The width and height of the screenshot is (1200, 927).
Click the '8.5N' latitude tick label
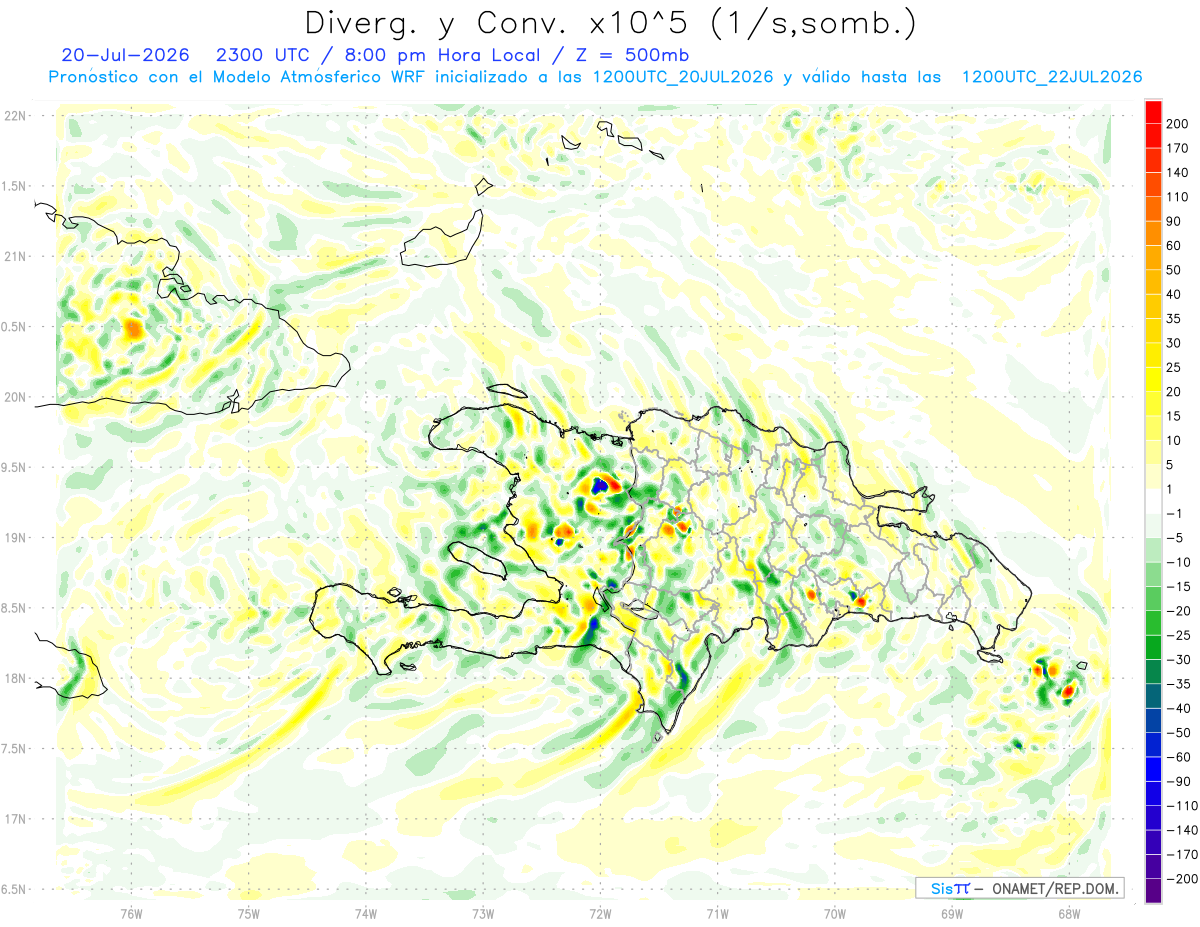[14, 608]
